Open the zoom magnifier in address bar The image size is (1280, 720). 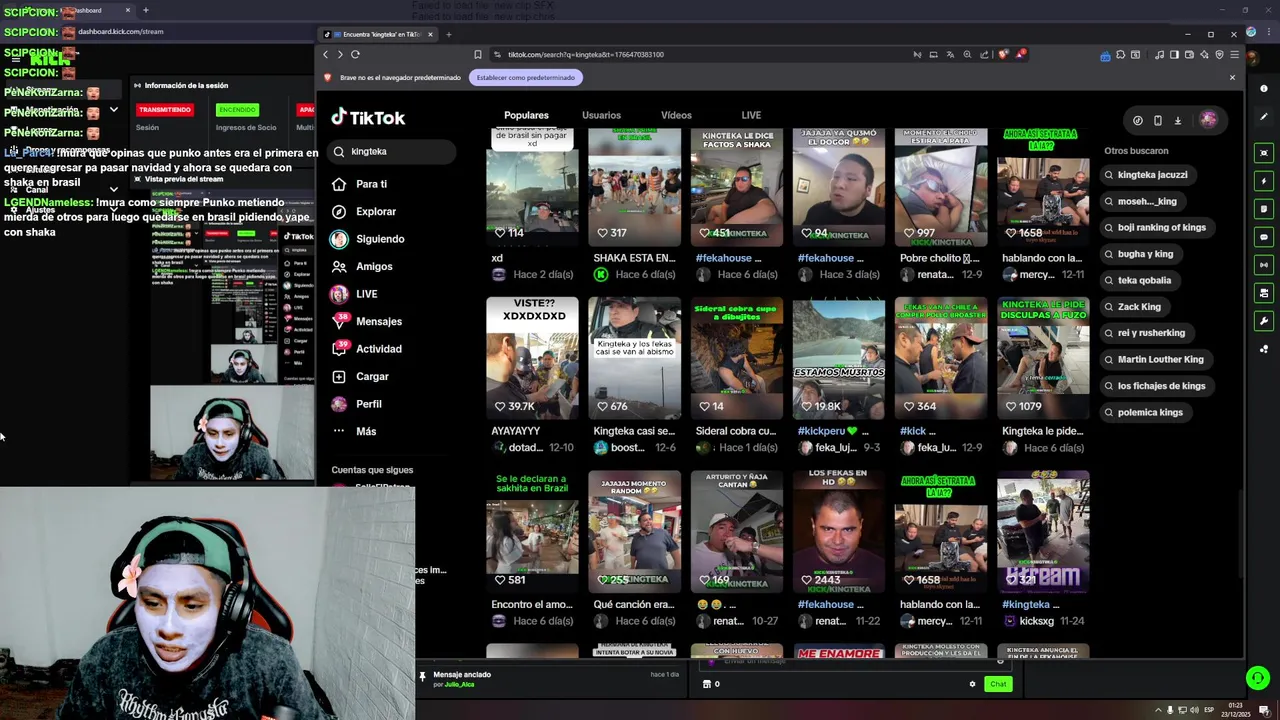tap(967, 54)
